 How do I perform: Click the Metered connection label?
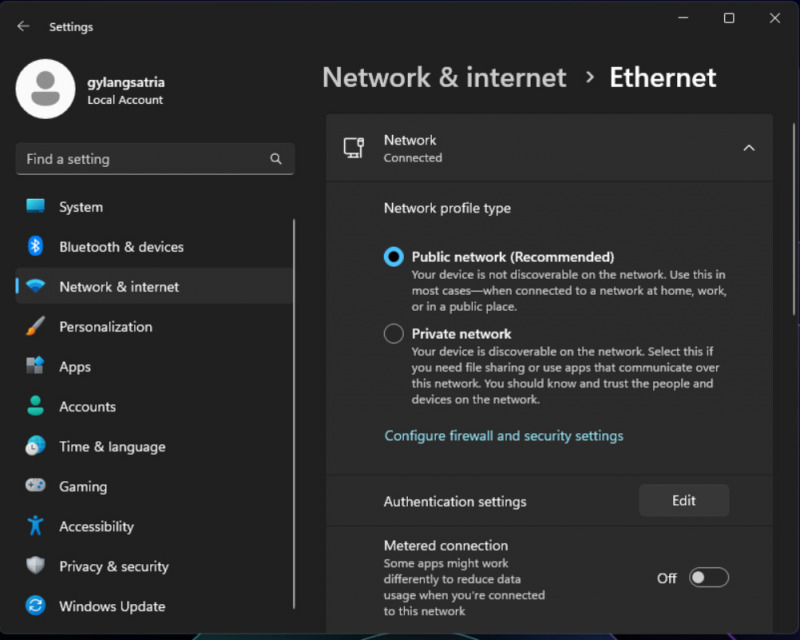tap(445, 545)
